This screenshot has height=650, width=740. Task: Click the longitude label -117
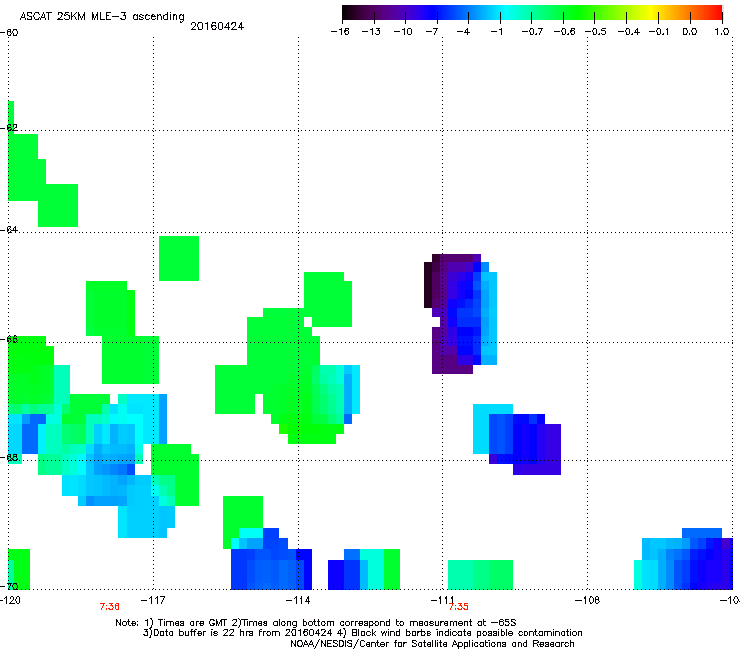pos(154,600)
